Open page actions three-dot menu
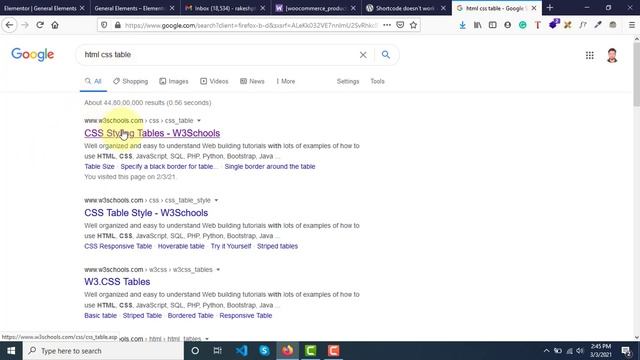 tap(387, 25)
